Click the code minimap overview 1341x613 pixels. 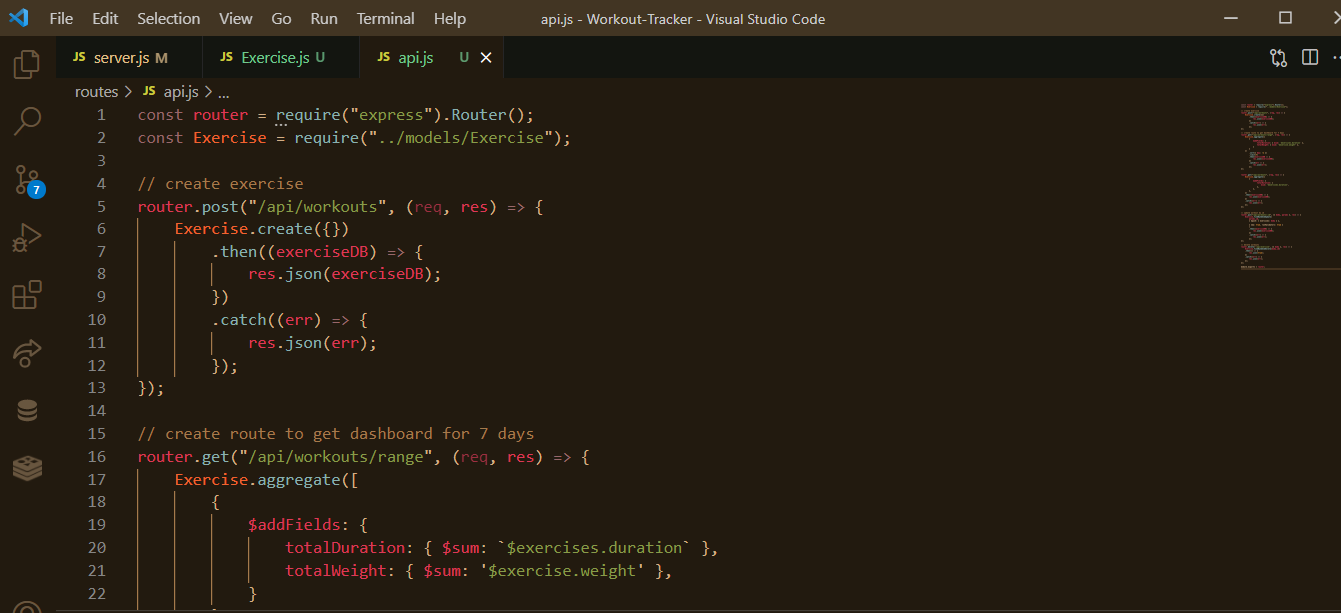point(1290,186)
